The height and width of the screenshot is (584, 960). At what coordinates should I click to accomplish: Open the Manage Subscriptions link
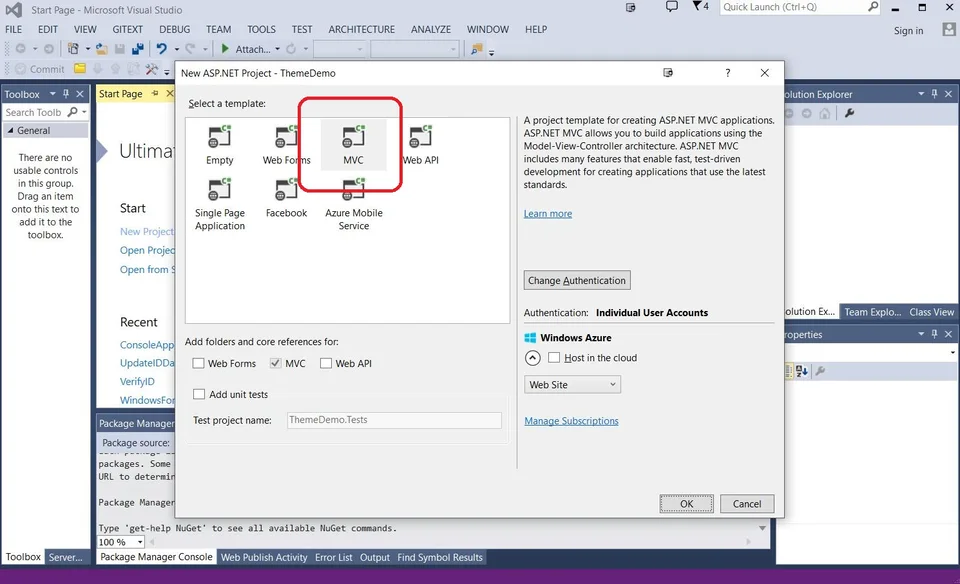571,421
